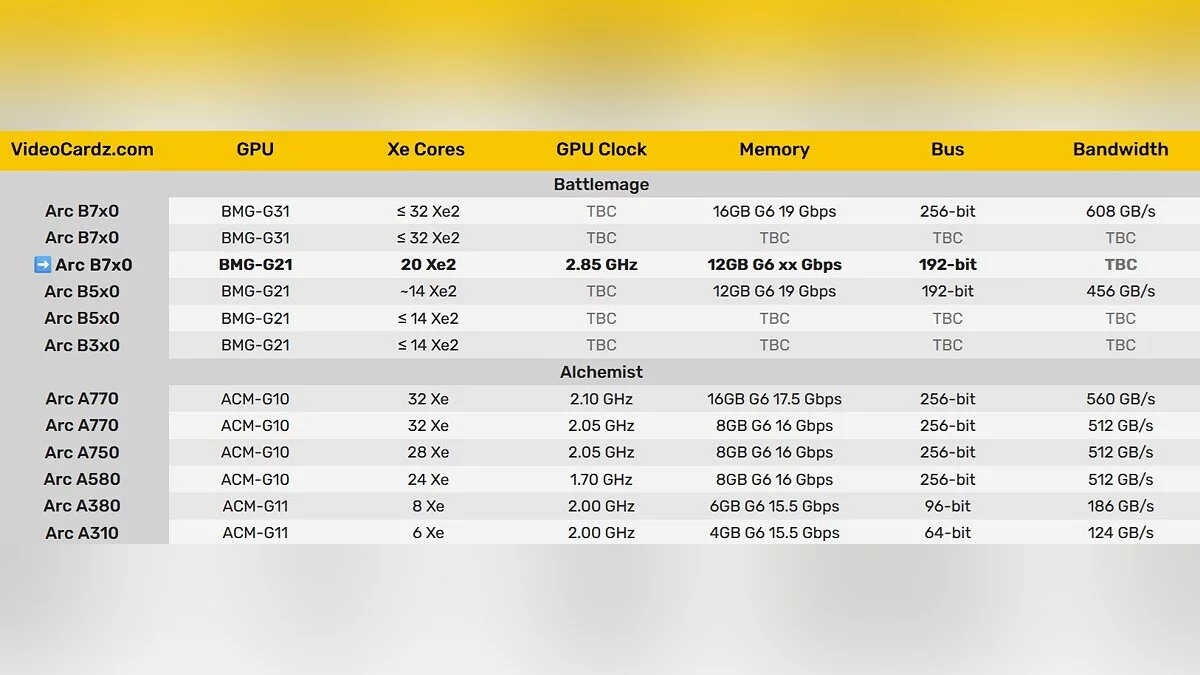Click the Arc A750 row label

coord(82,452)
